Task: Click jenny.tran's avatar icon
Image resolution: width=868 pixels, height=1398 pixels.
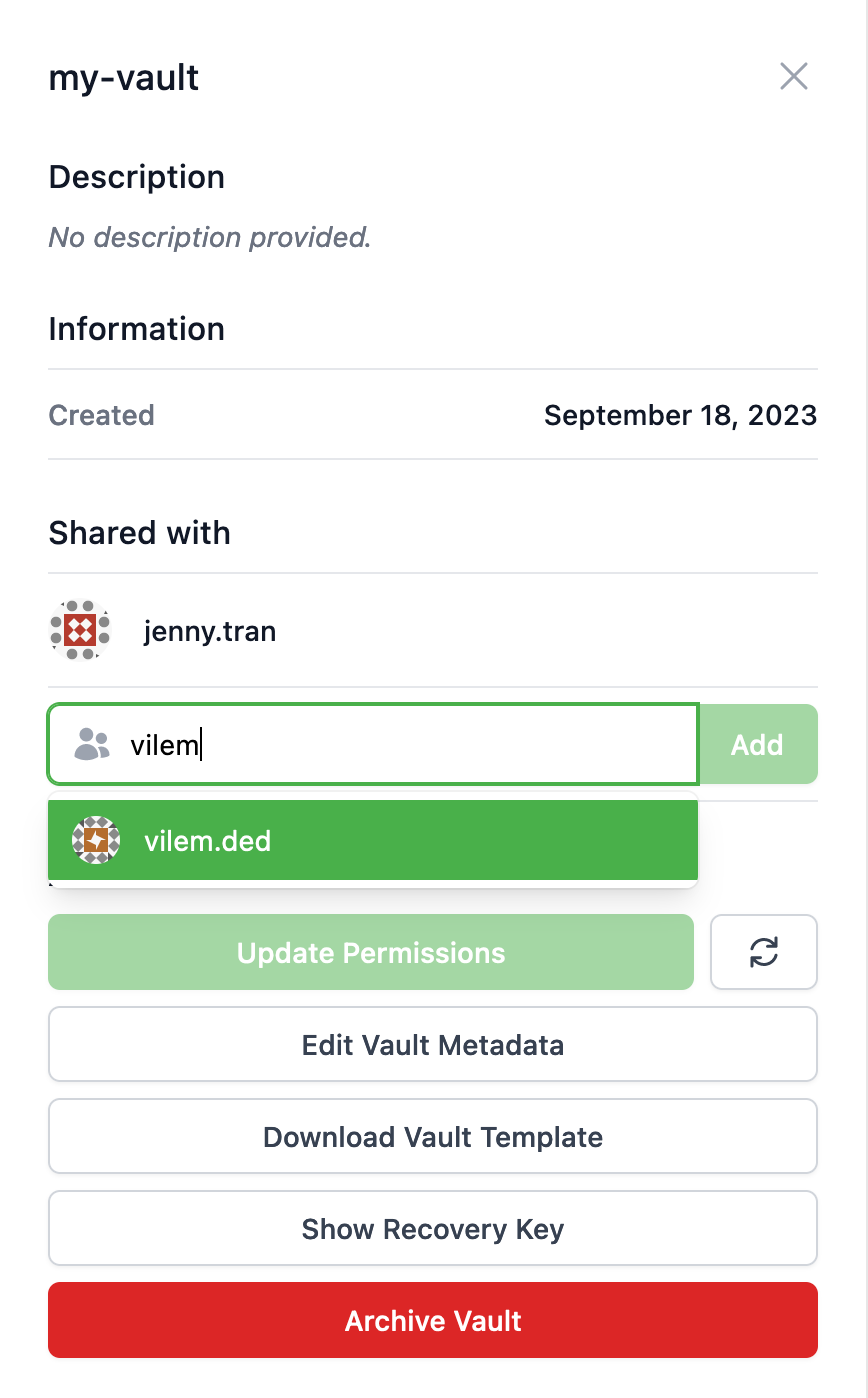Action: pyautogui.click(x=80, y=631)
